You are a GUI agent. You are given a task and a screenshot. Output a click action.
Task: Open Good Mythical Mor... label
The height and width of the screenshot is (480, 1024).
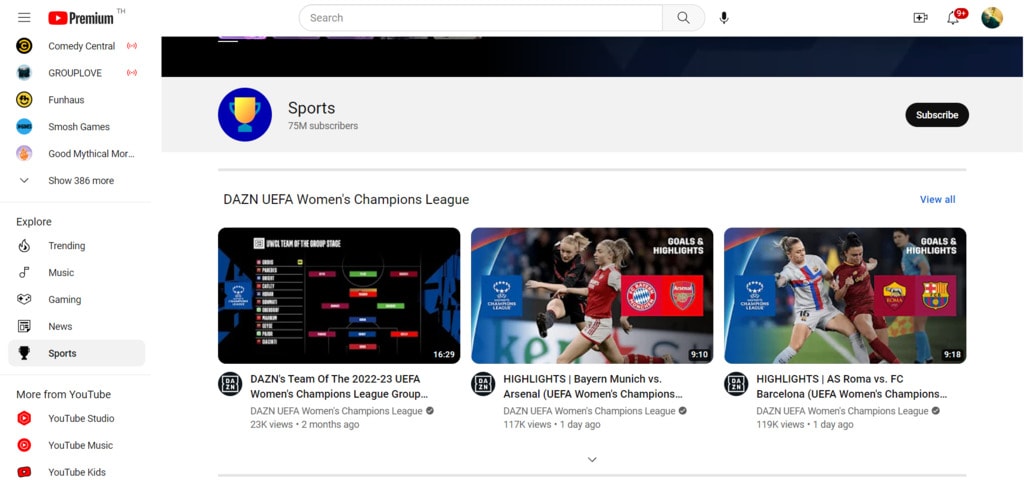point(91,153)
